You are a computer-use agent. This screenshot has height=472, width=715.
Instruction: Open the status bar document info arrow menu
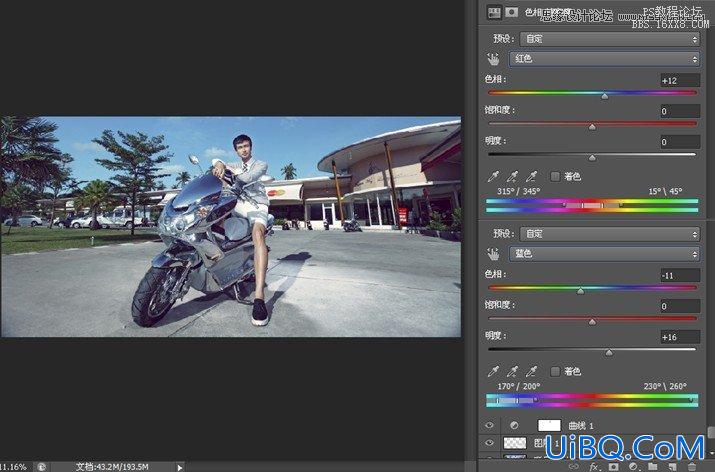tap(180, 467)
